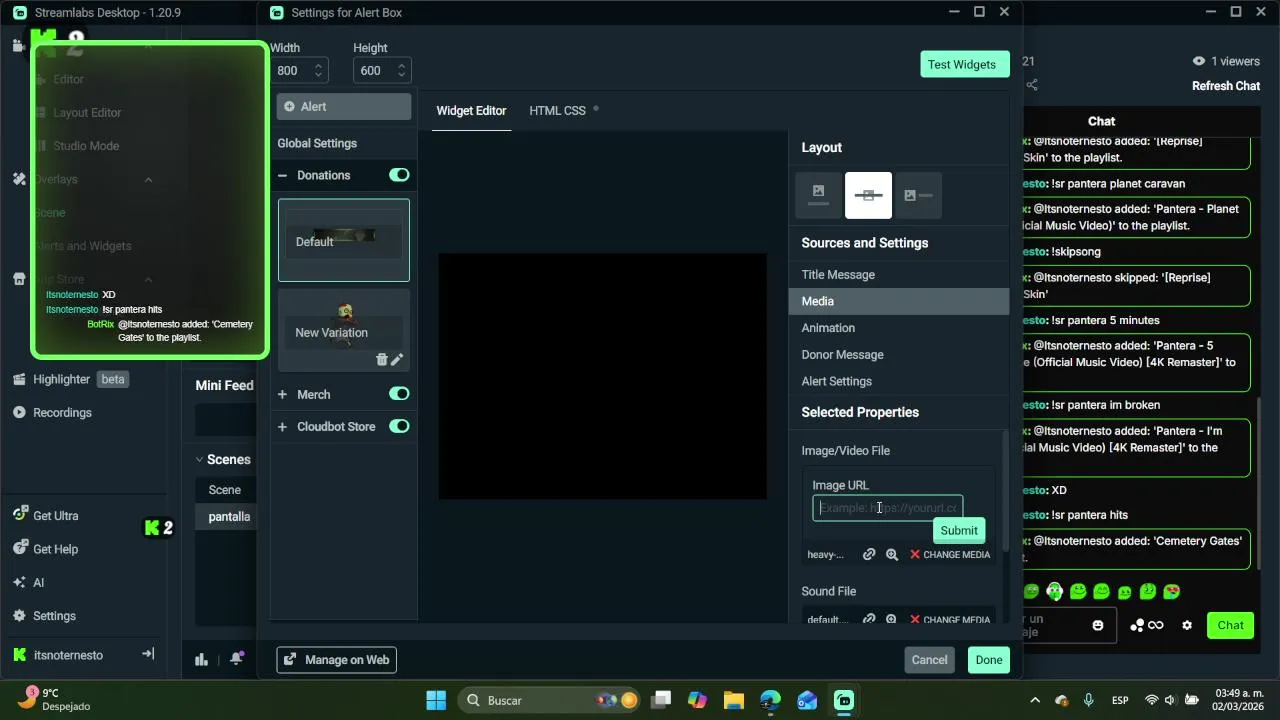Click the Get Ultra icon

click(x=19, y=515)
